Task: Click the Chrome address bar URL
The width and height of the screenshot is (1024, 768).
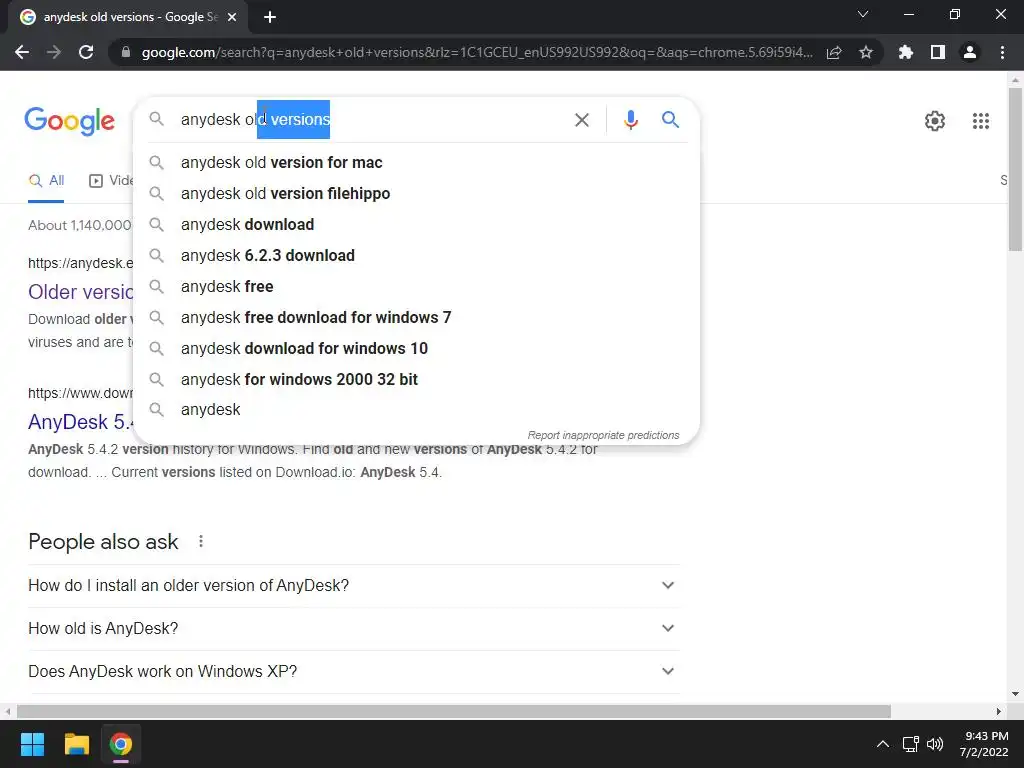Action: [477, 52]
